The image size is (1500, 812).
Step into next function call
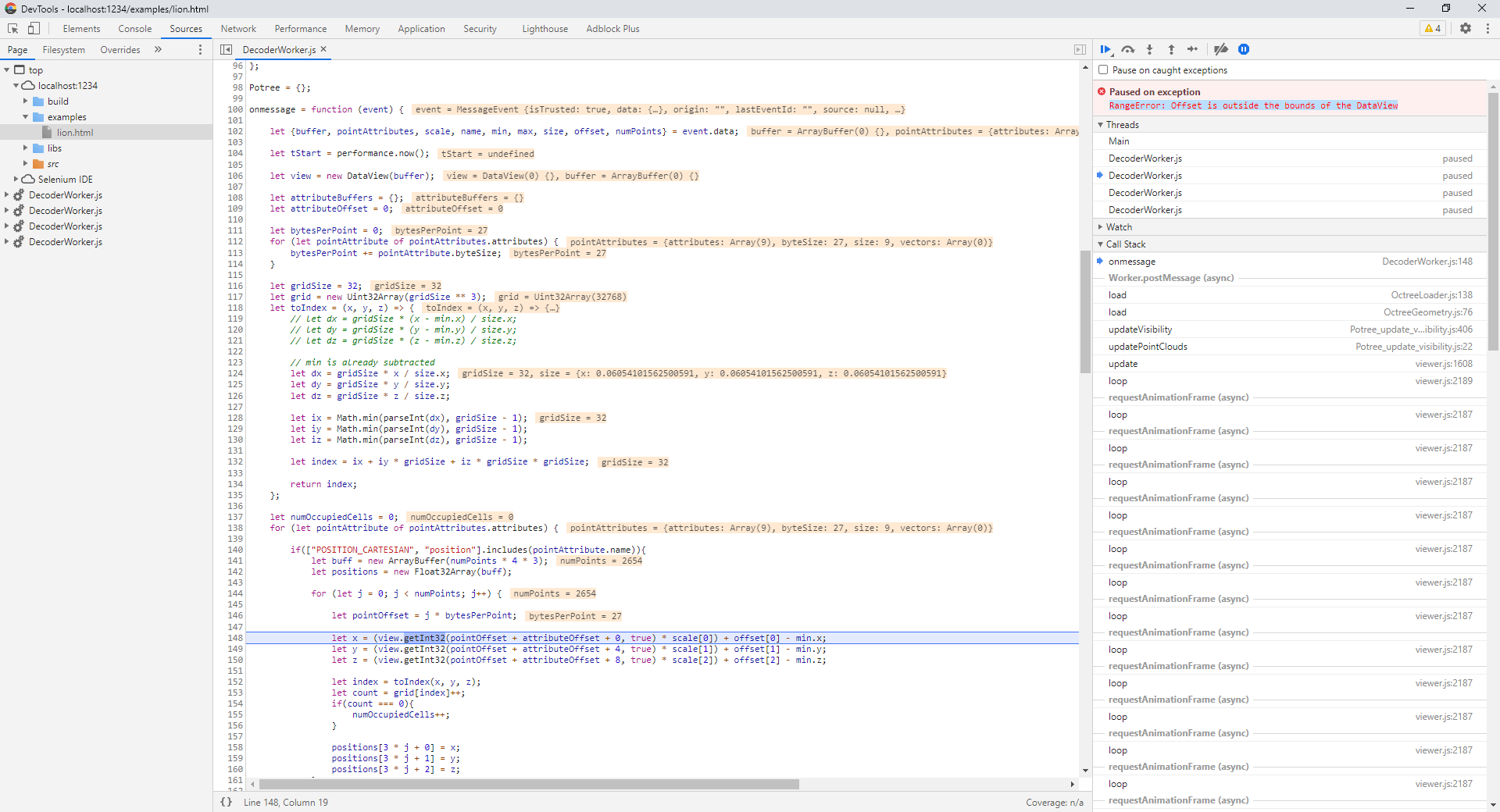(1149, 49)
